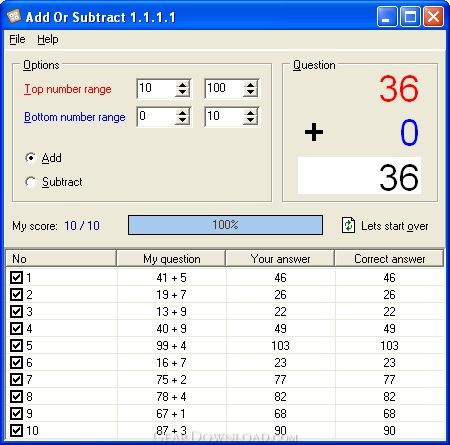Click the Lets start over button
The height and width of the screenshot is (445, 450).
coord(385,226)
